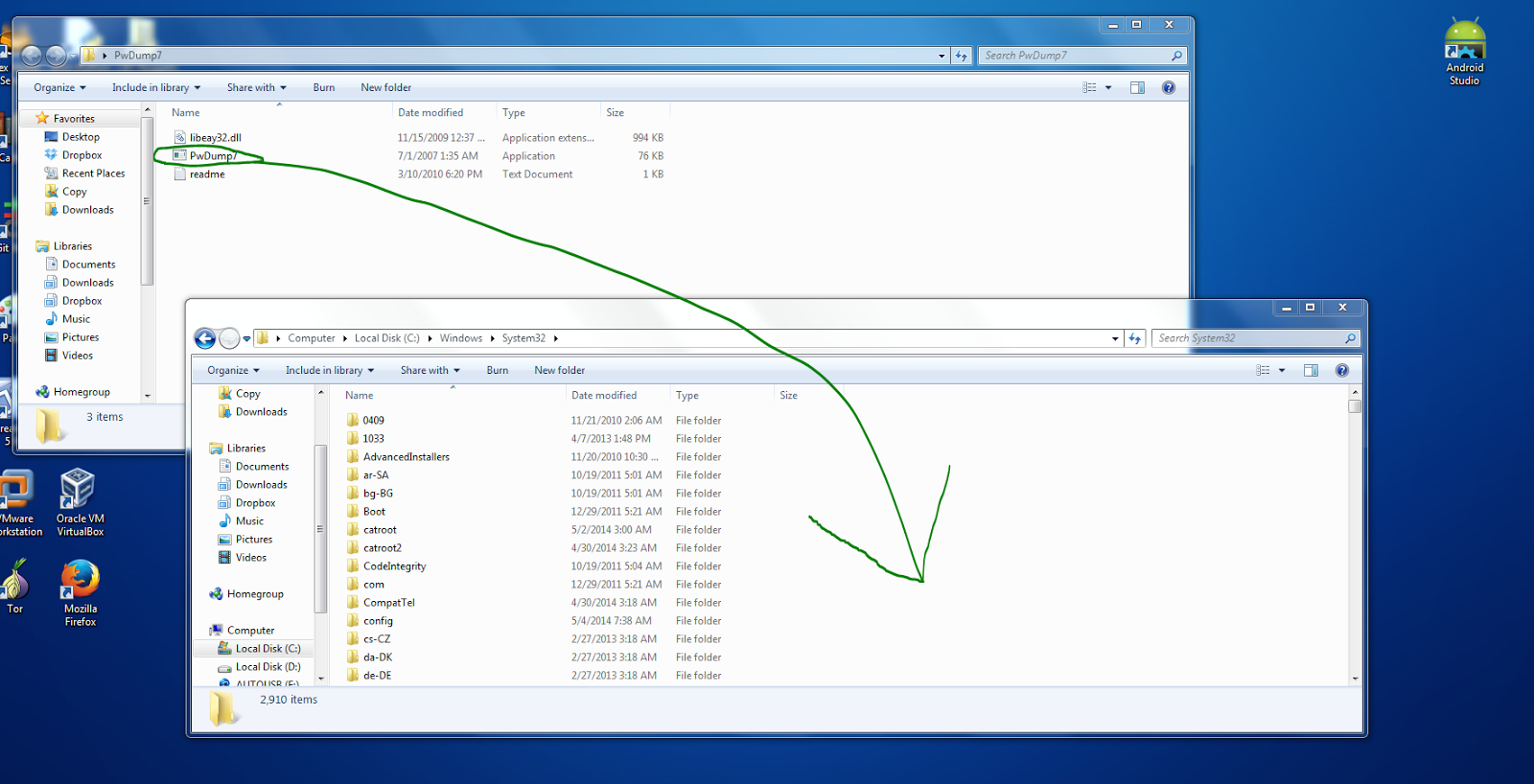This screenshot has width=1534, height=784.
Task: Select Desktop under Favorites in the PwDump7 window
Action: [81, 137]
